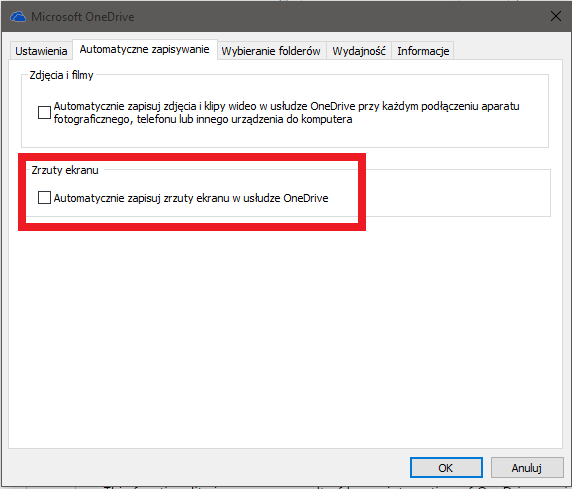
Task: Click the Zrzuty ekranu group heading
Action: (x=65, y=170)
